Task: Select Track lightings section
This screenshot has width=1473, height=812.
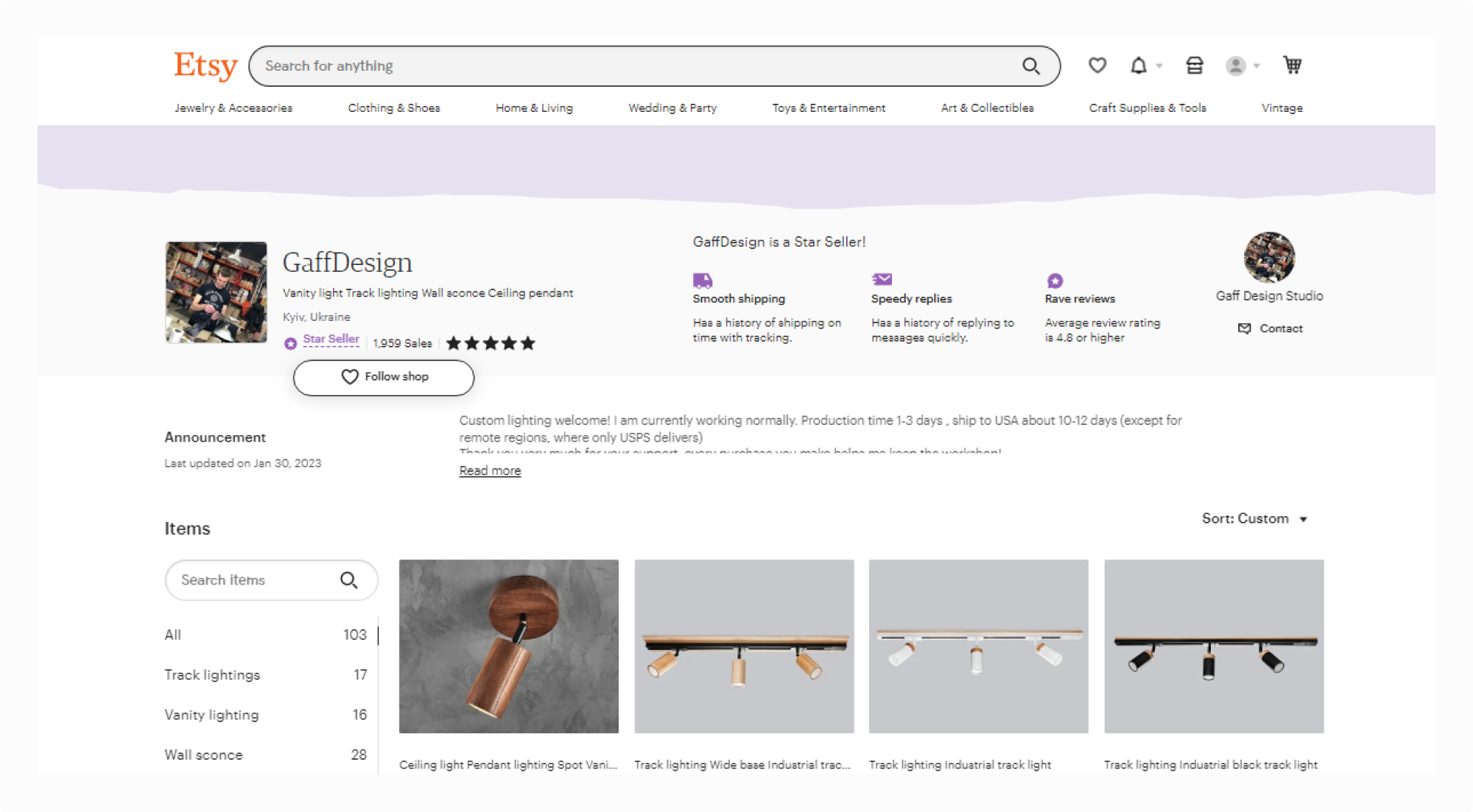Action: pyautogui.click(x=266, y=675)
